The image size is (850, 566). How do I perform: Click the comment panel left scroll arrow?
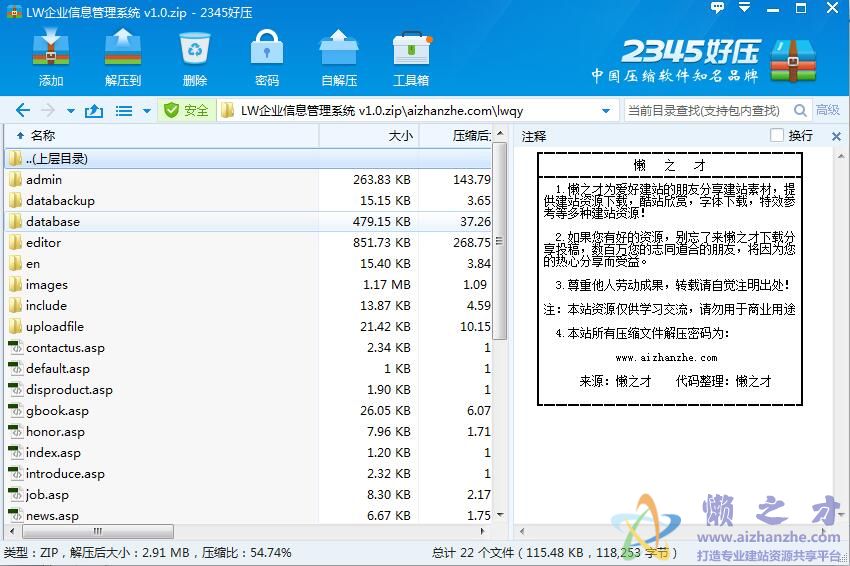[x=522, y=531]
